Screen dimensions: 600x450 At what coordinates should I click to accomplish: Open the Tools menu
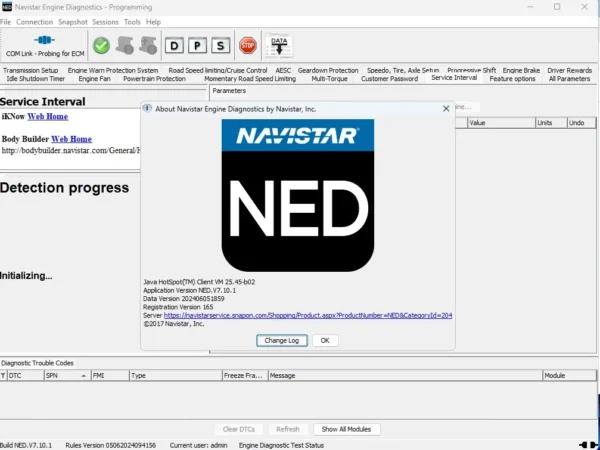click(132, 22)
